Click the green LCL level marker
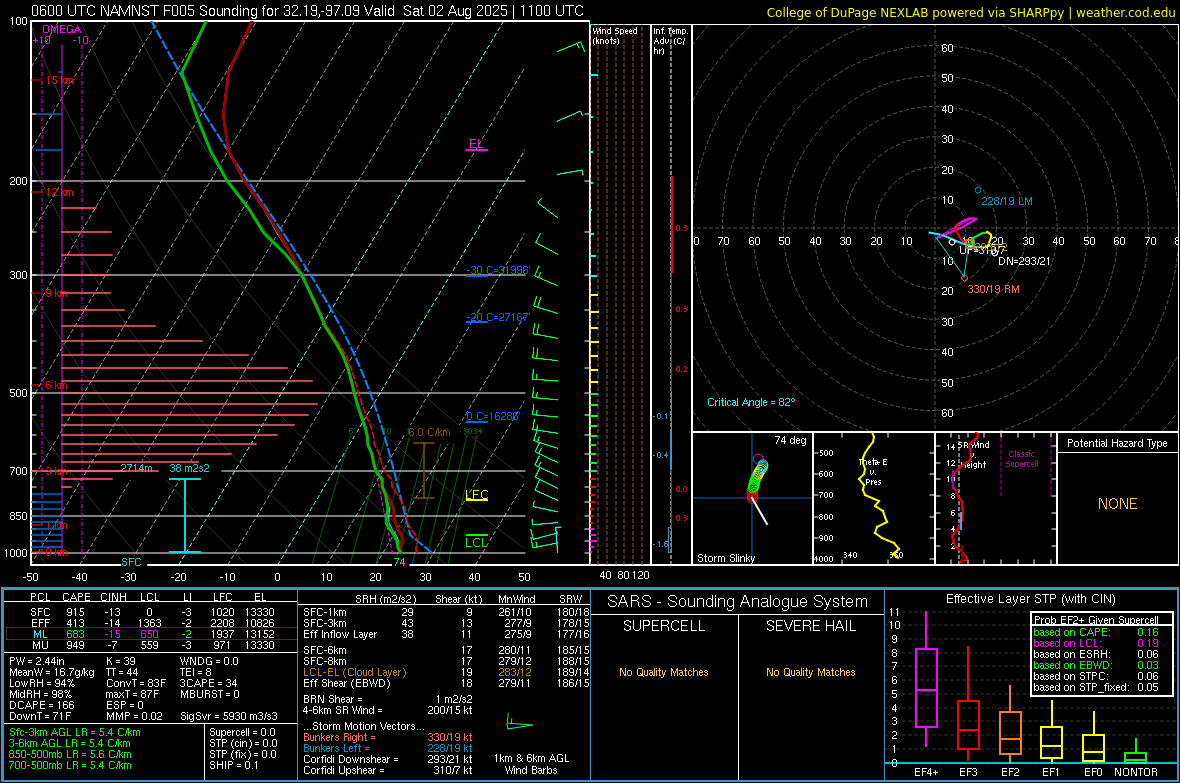This screenshot has width=1180, height=783. click(x=476, y=542)
